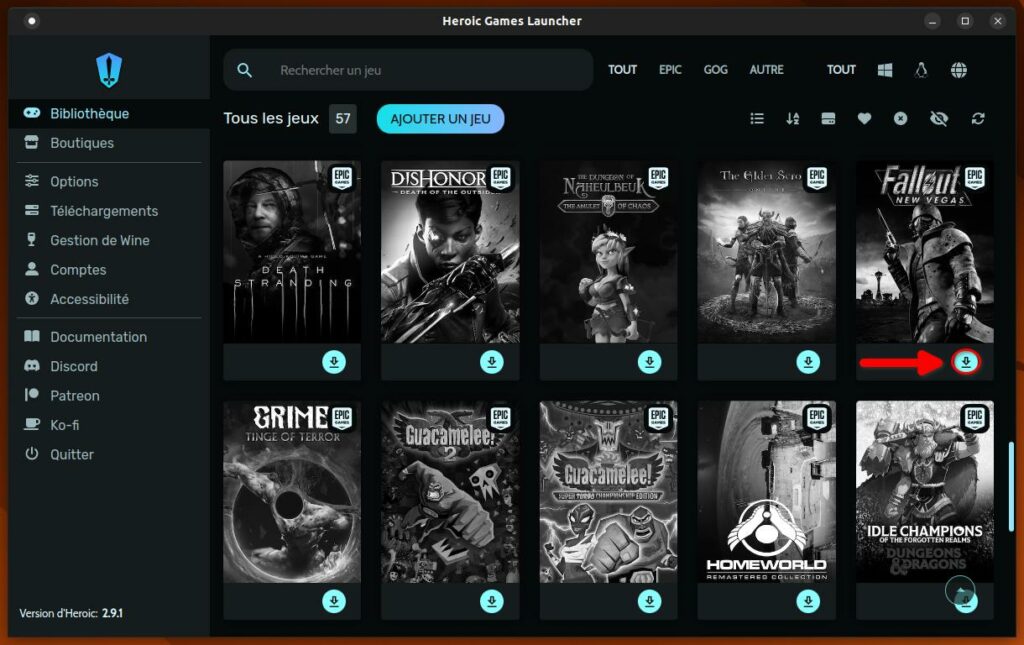The height and width of the screenshot is (645, 1024).
Task: Download Fallout New Vegas
Action: point(966,362)
